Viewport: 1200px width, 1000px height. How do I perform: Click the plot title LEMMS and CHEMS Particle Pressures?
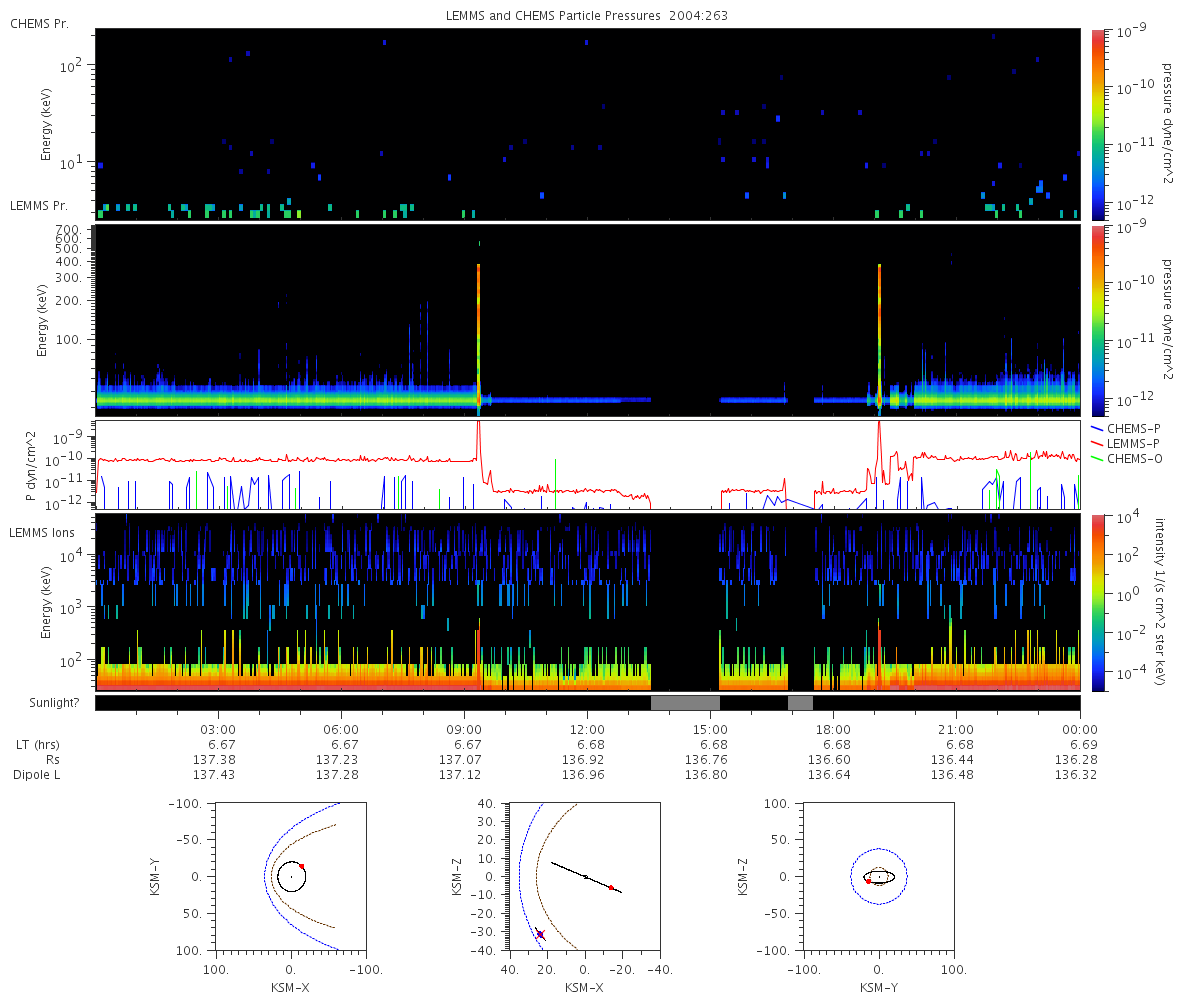tap(554, 16)
